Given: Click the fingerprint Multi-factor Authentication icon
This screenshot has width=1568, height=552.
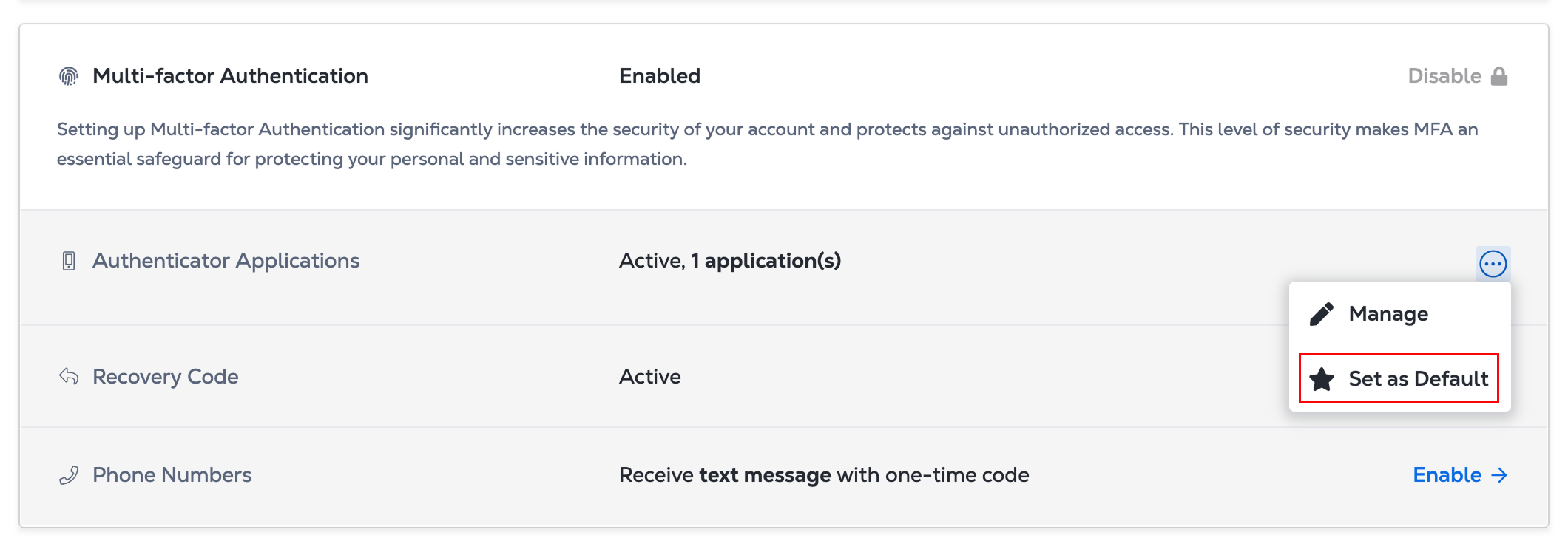Looking at the screenshot, I should pyautogui.click(x=69, y=76).
